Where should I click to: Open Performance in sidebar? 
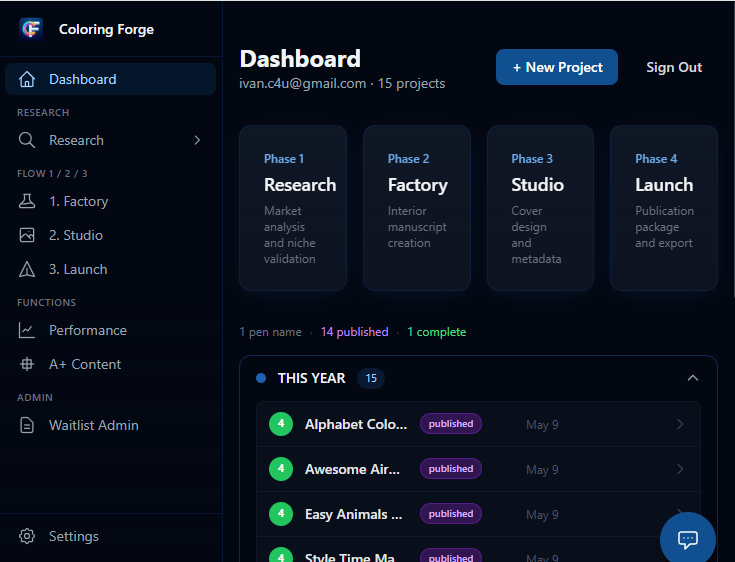click(110, 330)
